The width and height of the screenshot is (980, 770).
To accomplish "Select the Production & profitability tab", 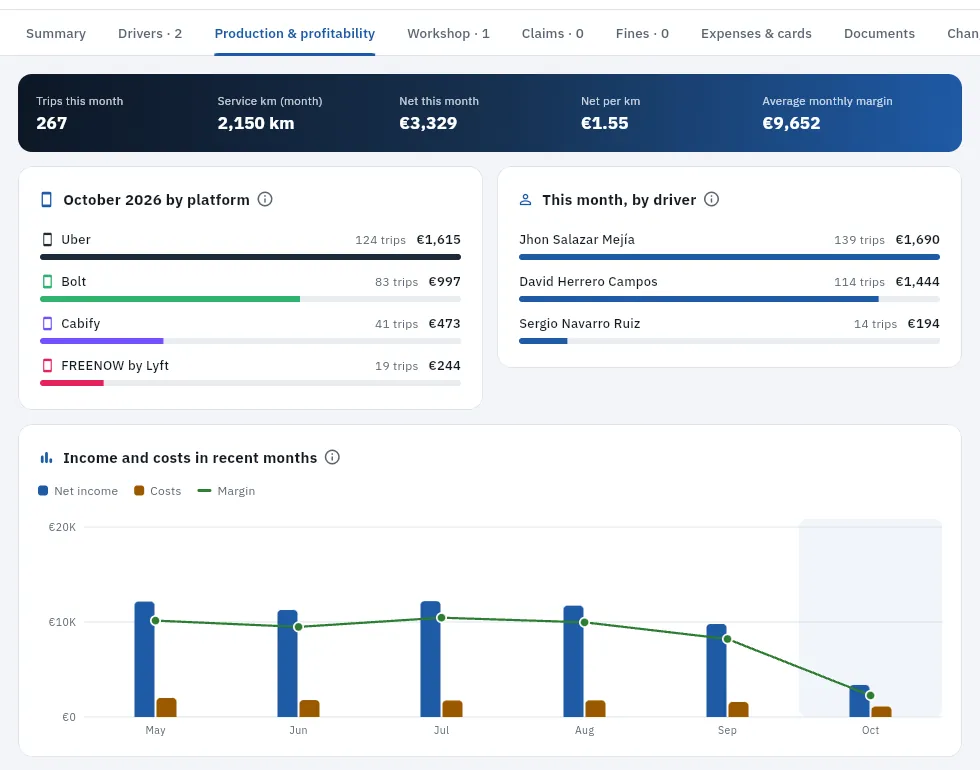I will point(294,33).
